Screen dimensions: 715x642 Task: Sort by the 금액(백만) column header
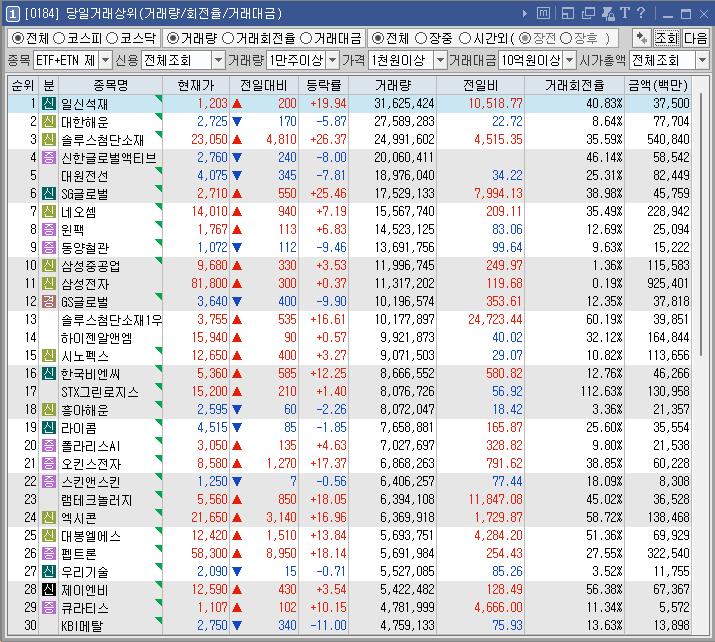click(658, 85)
